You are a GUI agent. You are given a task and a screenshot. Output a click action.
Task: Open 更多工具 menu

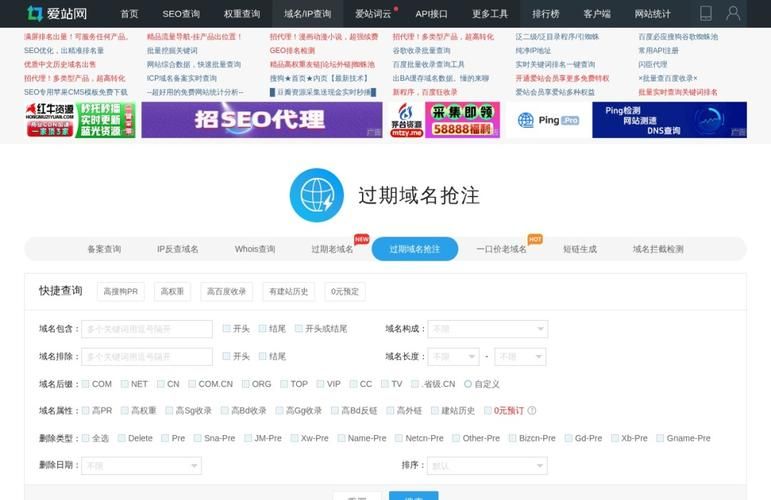tap(490, 14)
